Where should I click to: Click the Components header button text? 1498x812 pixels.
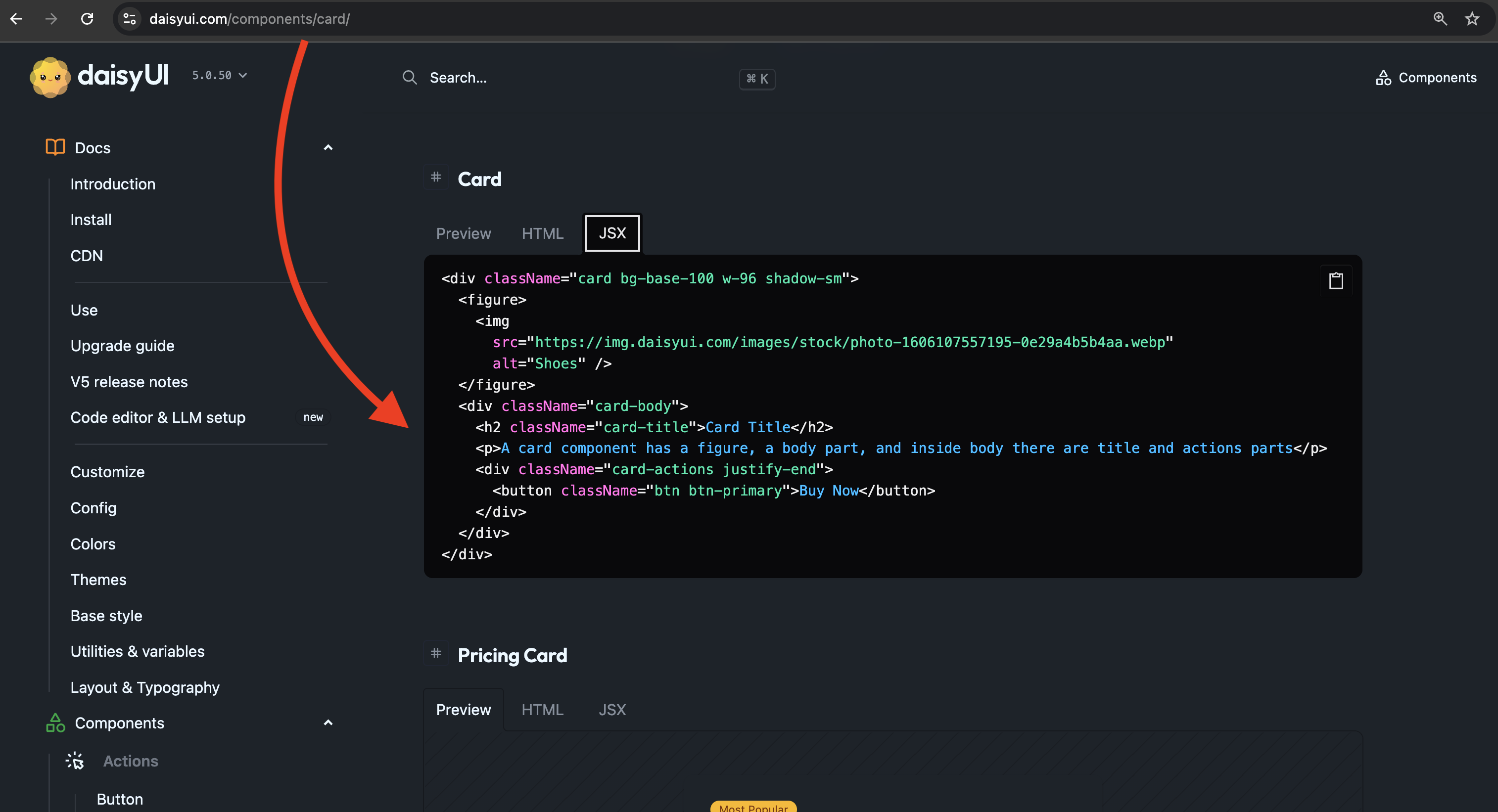(1437, 77)
